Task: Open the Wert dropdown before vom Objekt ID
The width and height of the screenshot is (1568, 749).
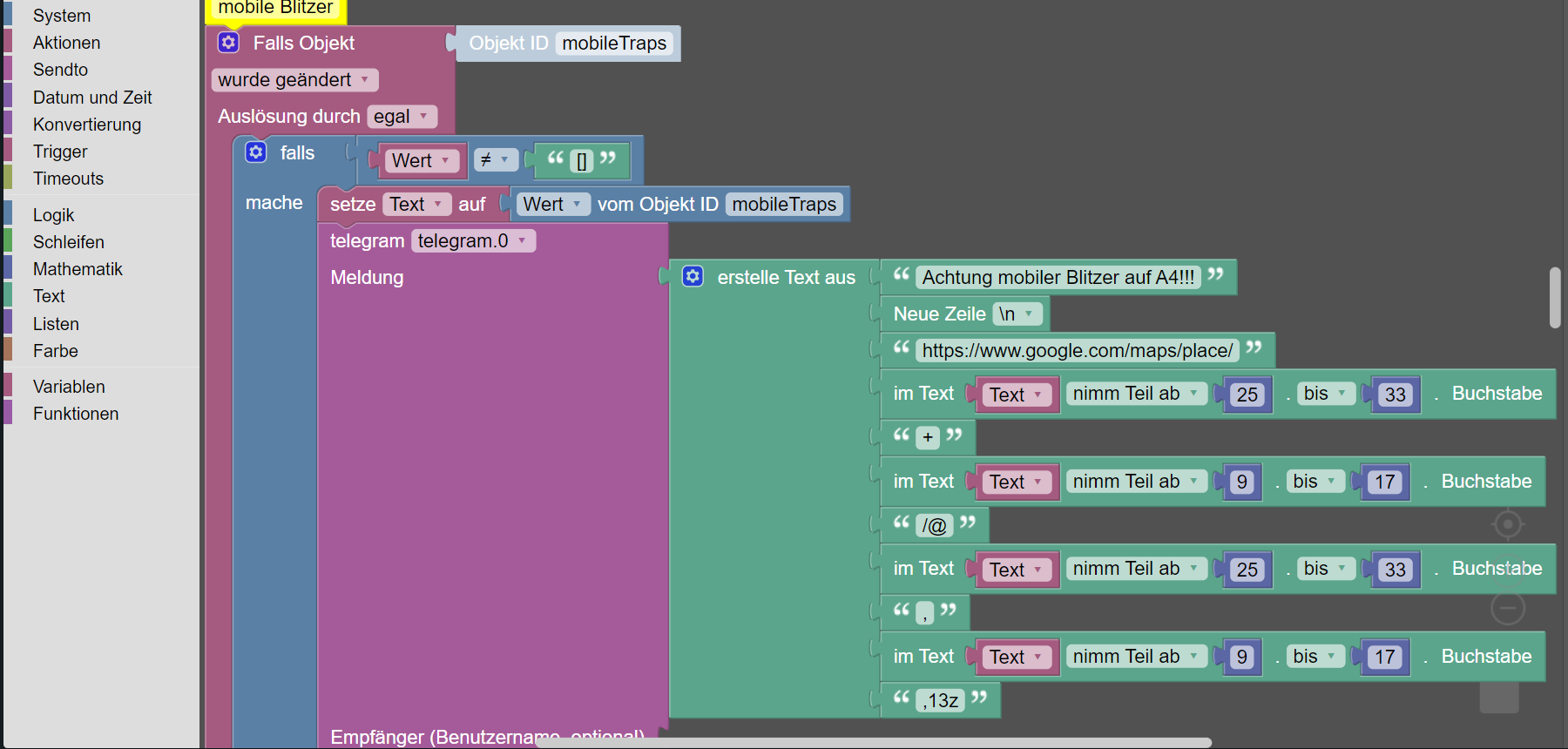Action: point(553,204)
